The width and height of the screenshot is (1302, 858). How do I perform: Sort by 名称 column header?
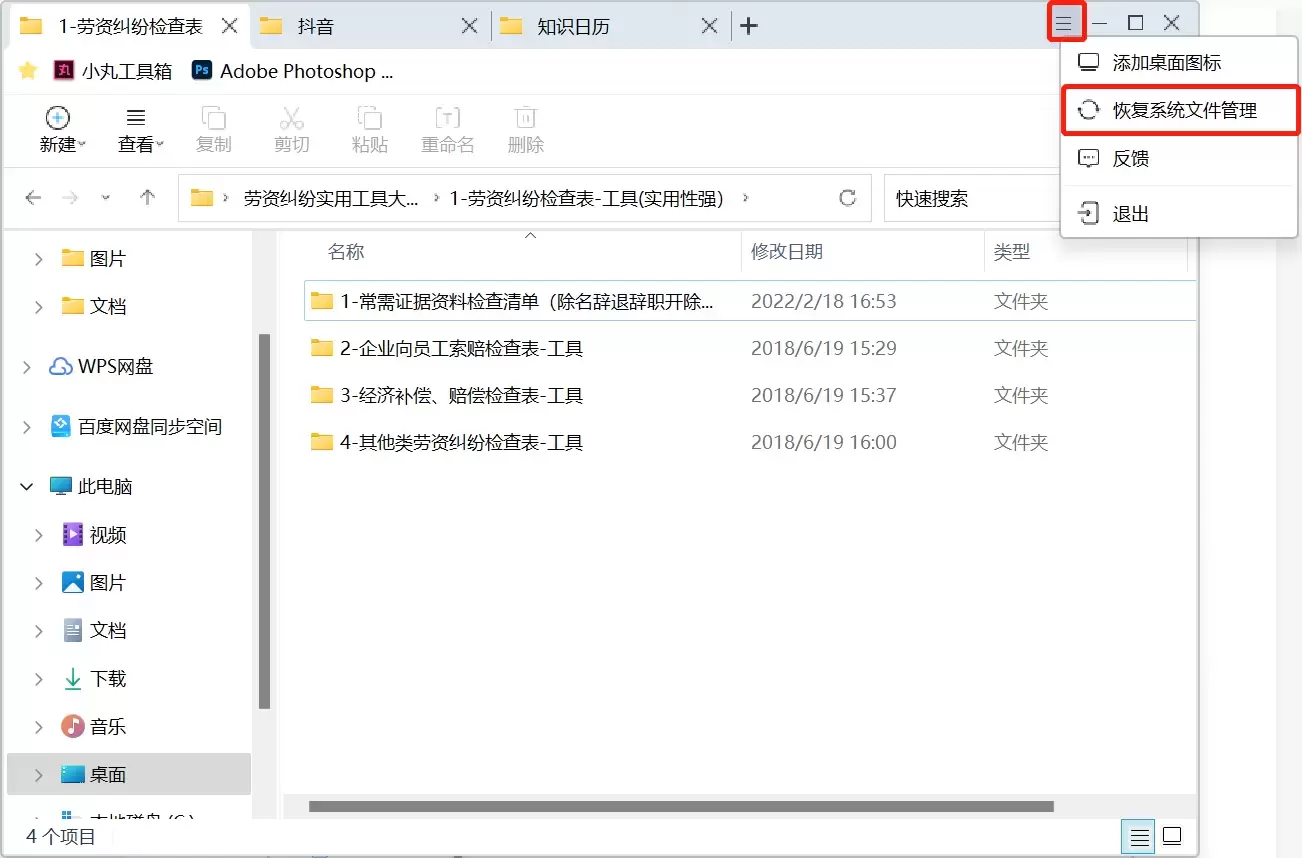pyautogui.click(x=346, y=252)
